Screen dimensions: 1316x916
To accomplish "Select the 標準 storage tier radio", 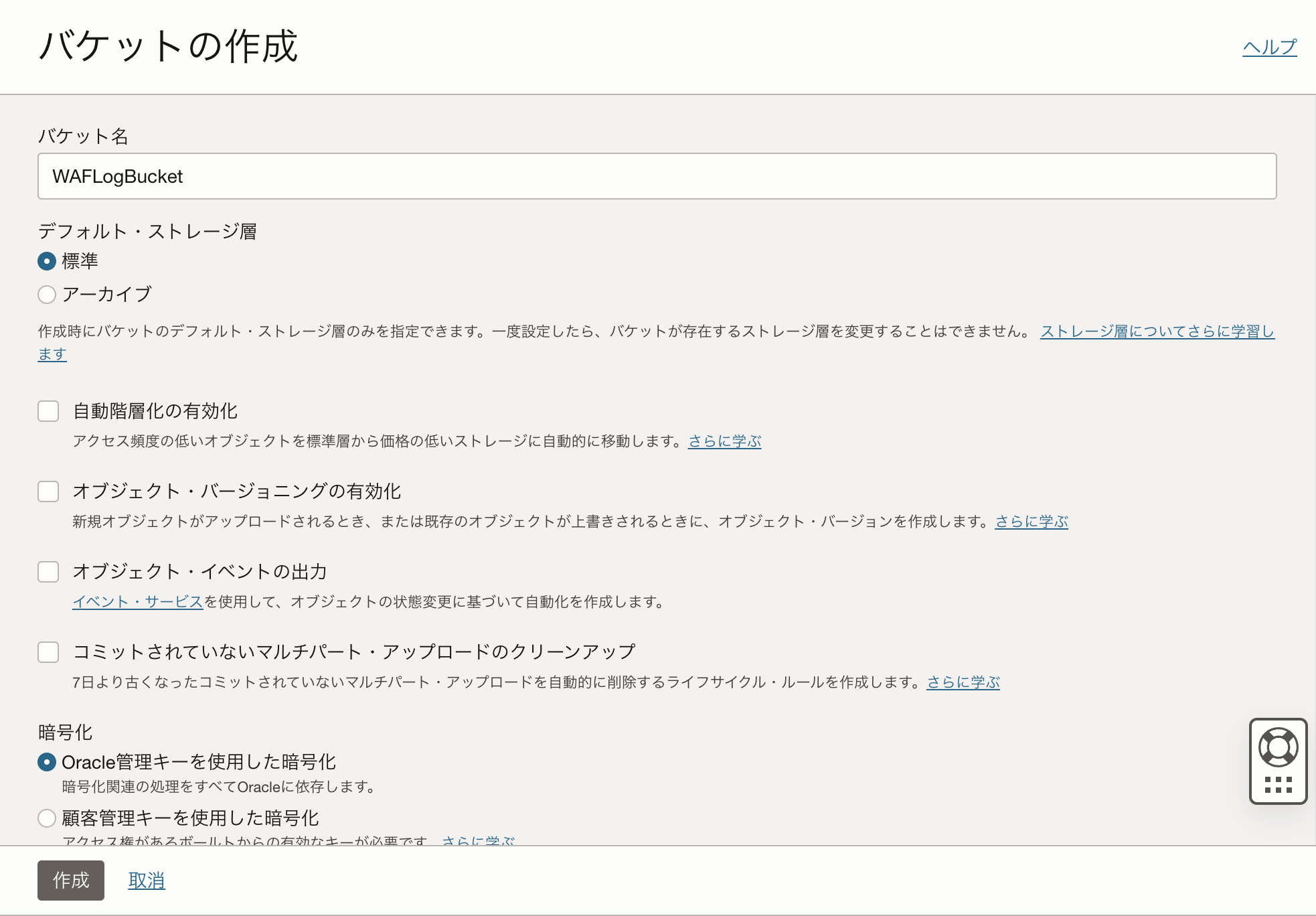I will [46, 262].
